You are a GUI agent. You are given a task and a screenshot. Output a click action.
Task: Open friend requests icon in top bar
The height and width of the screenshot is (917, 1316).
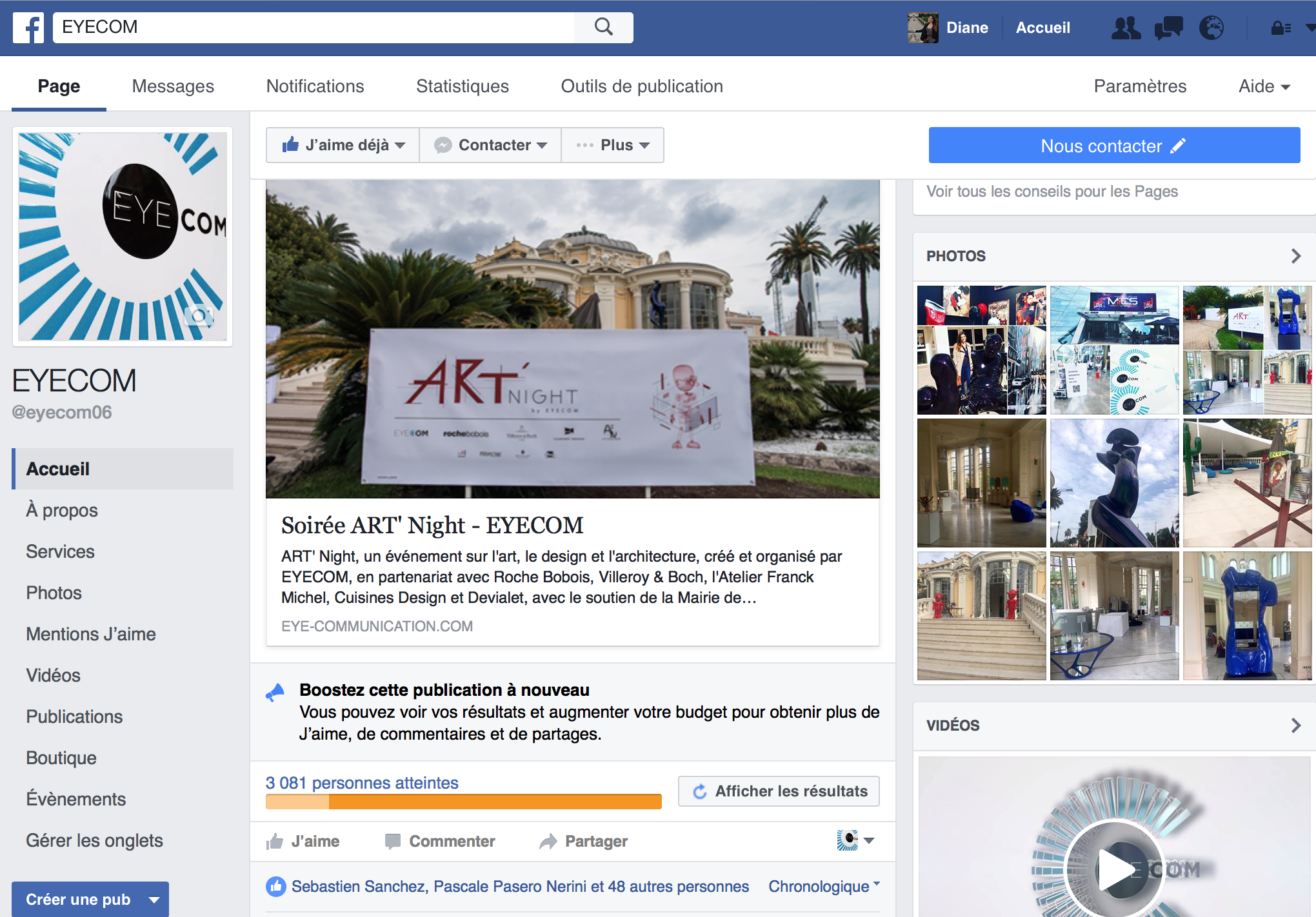[1126, 28]
